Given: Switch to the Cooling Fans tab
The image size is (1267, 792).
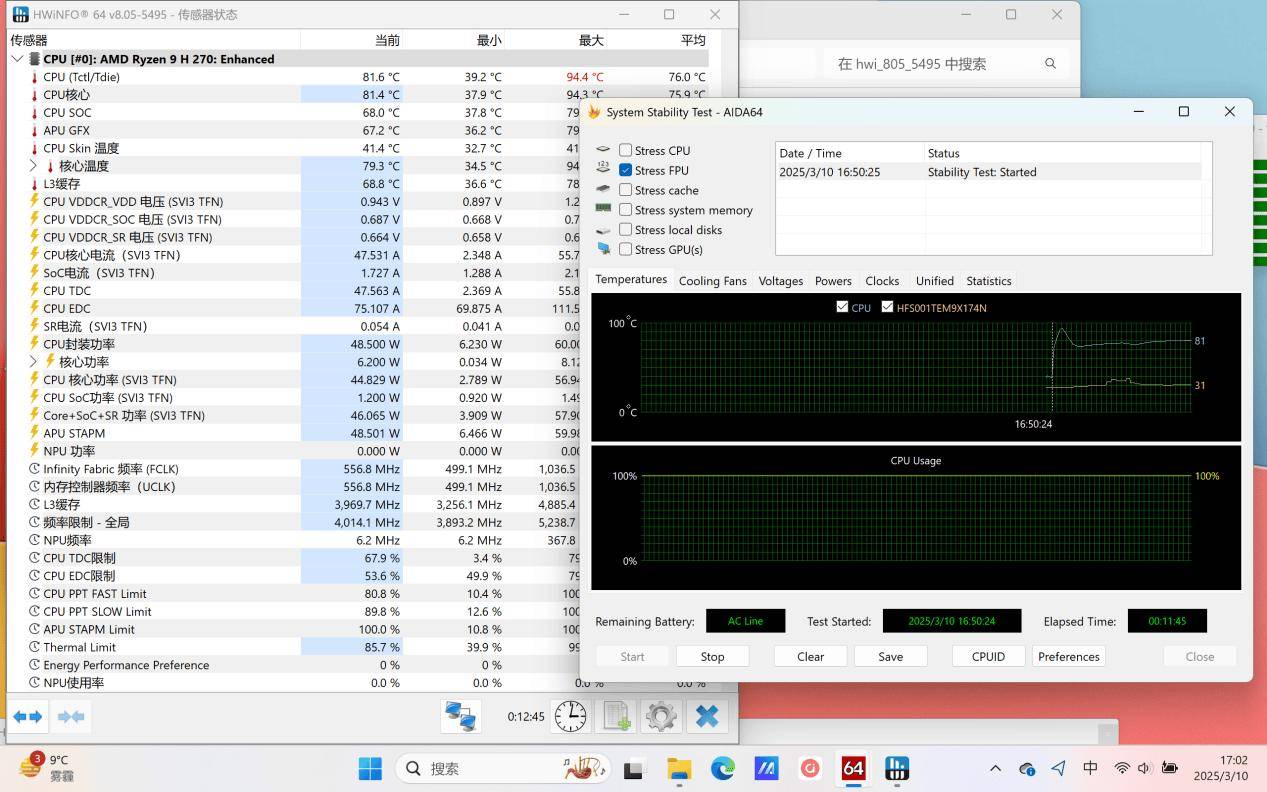Looking at the screenshot, I should coord(712,281).
